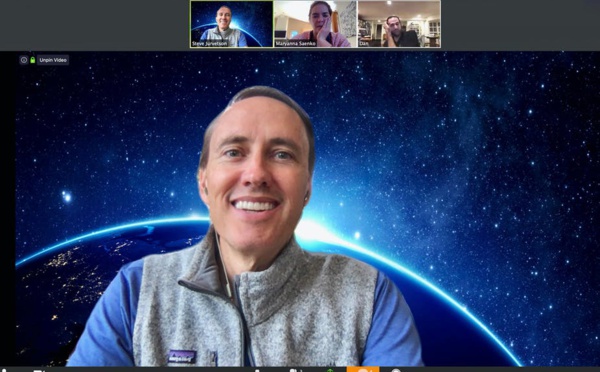The image size is (600, 372).
Task: Select Dan's video thumbnail
Action: [x=399, y=24]
